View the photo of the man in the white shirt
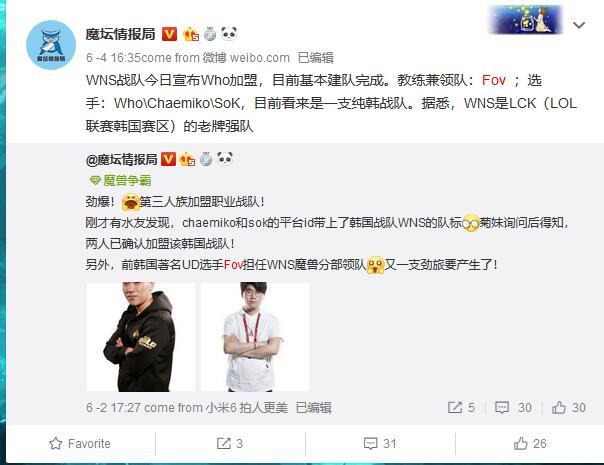This screenshot has height=465, width=604. pos(255,337)
